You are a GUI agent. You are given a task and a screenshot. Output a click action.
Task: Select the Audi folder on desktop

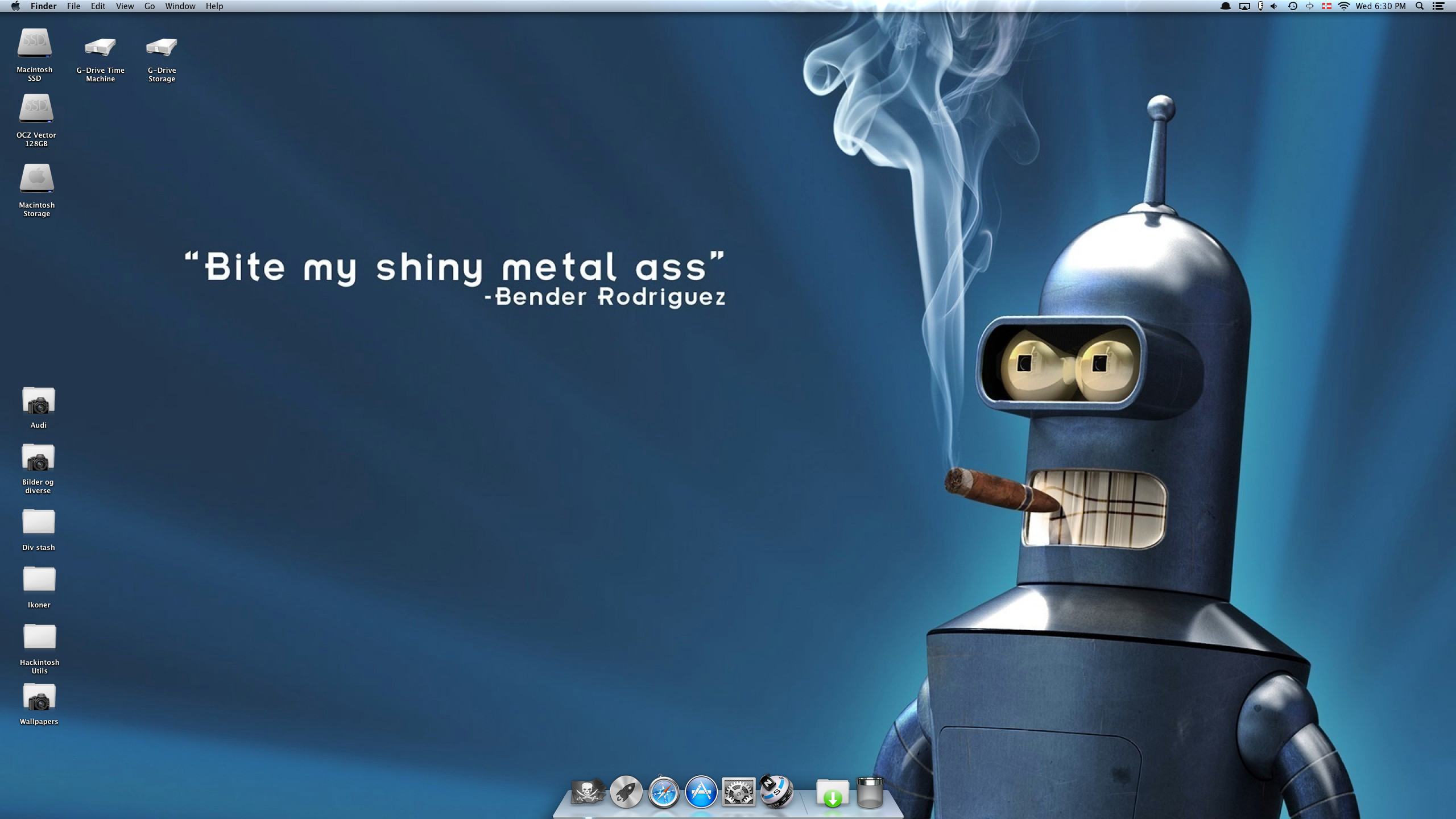pos(39,401)
